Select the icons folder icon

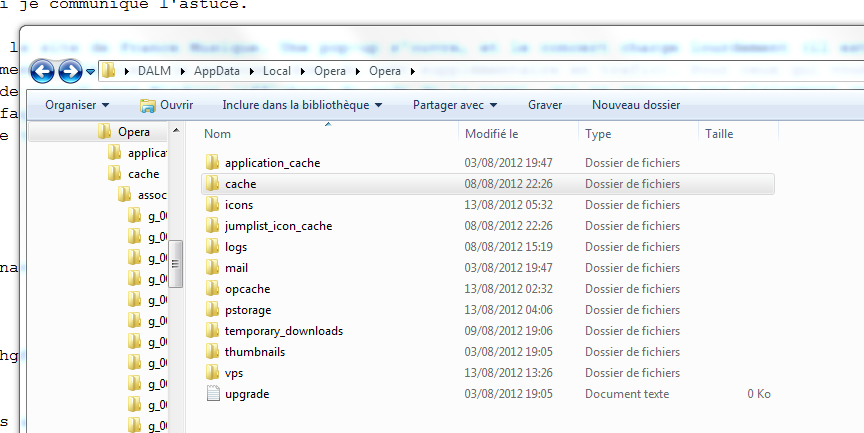[213, 204]
